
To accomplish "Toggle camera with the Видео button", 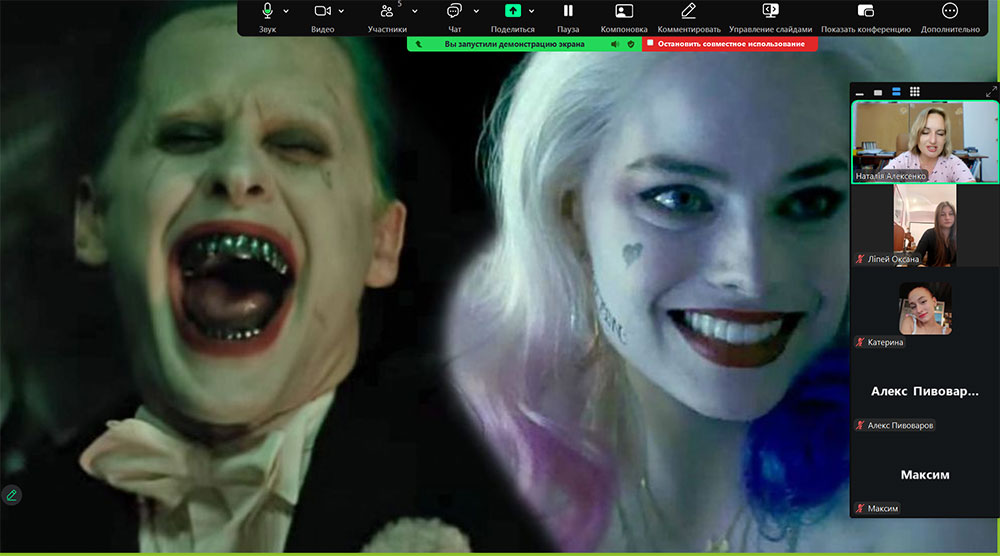I will click(x=323, y=17).
